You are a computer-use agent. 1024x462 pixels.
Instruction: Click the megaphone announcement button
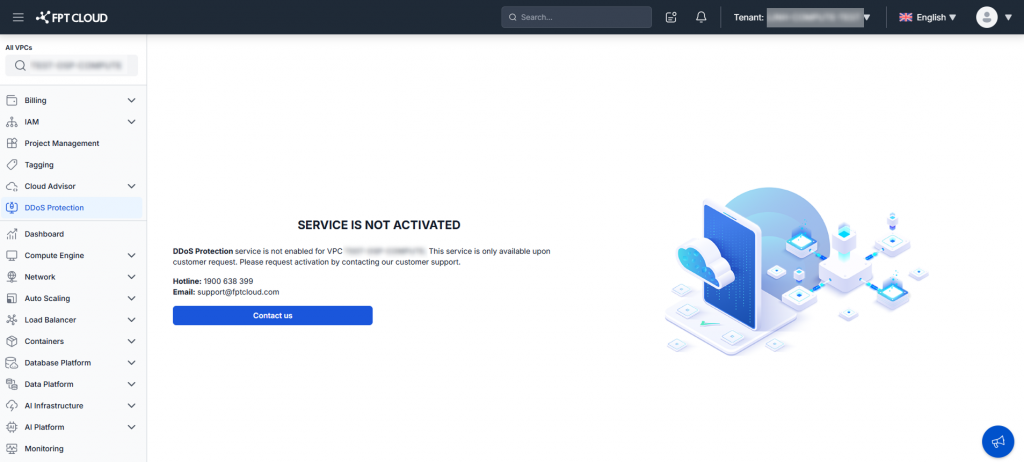tap(997, 441)
